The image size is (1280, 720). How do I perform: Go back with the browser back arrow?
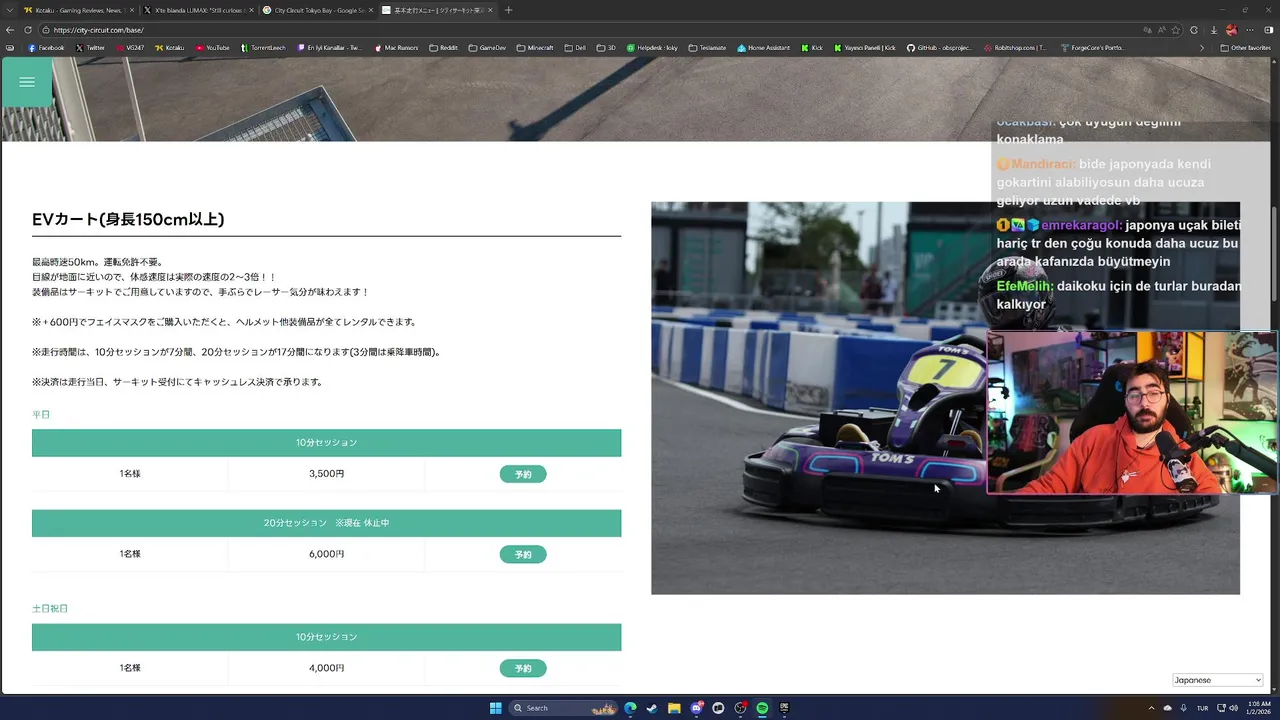click(x=10, y=30)
